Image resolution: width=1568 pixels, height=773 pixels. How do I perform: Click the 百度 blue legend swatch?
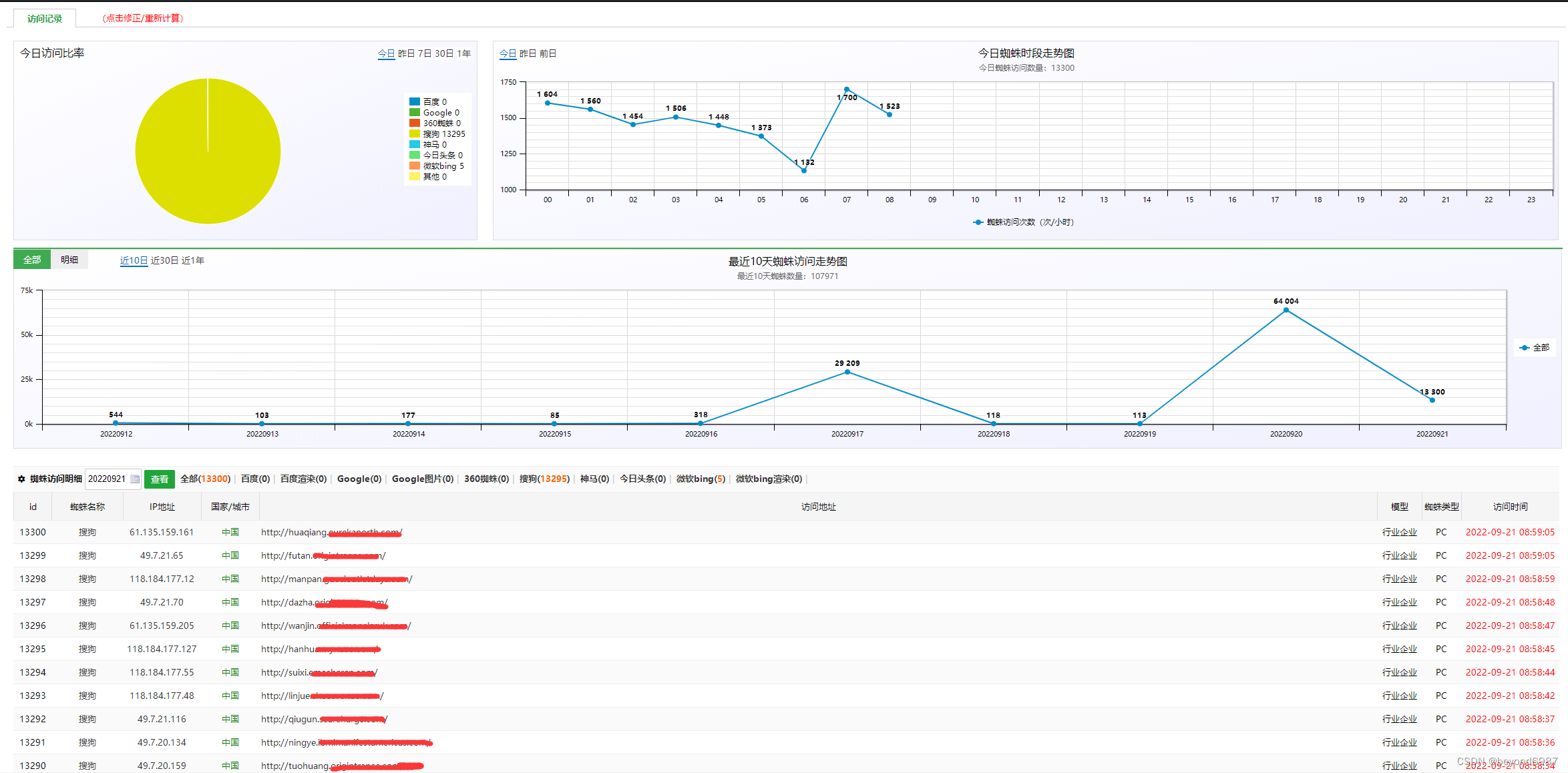pyautogui.click(x=415, y=101)
